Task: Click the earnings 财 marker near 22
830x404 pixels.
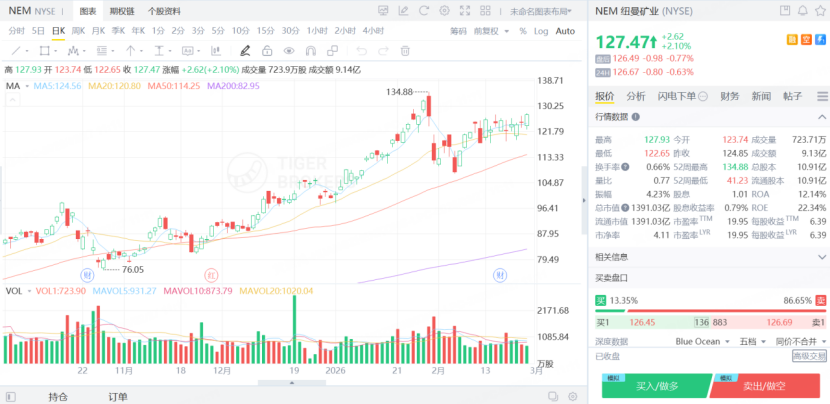Action: (86, 275)
